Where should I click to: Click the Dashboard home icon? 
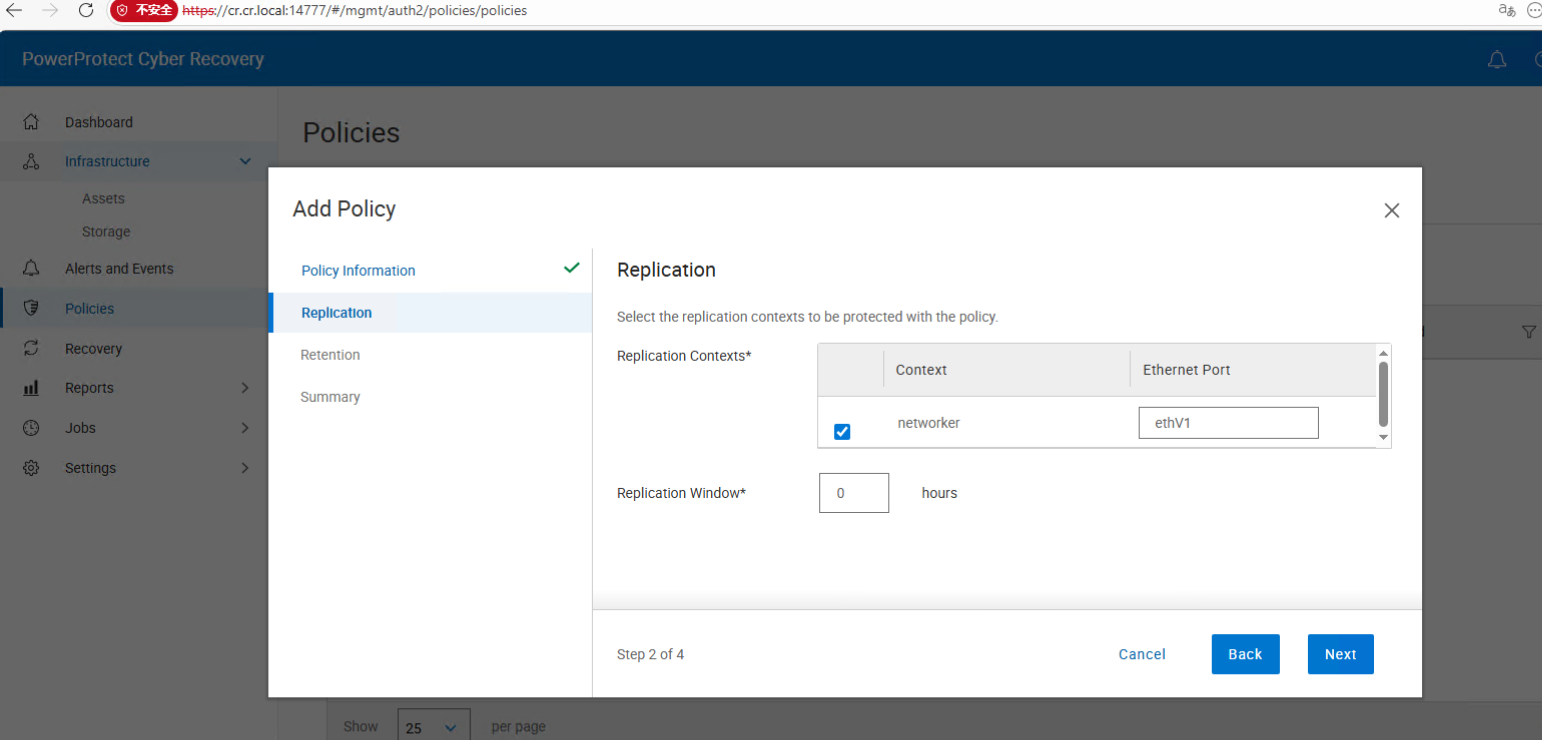(x=31, y=122)
